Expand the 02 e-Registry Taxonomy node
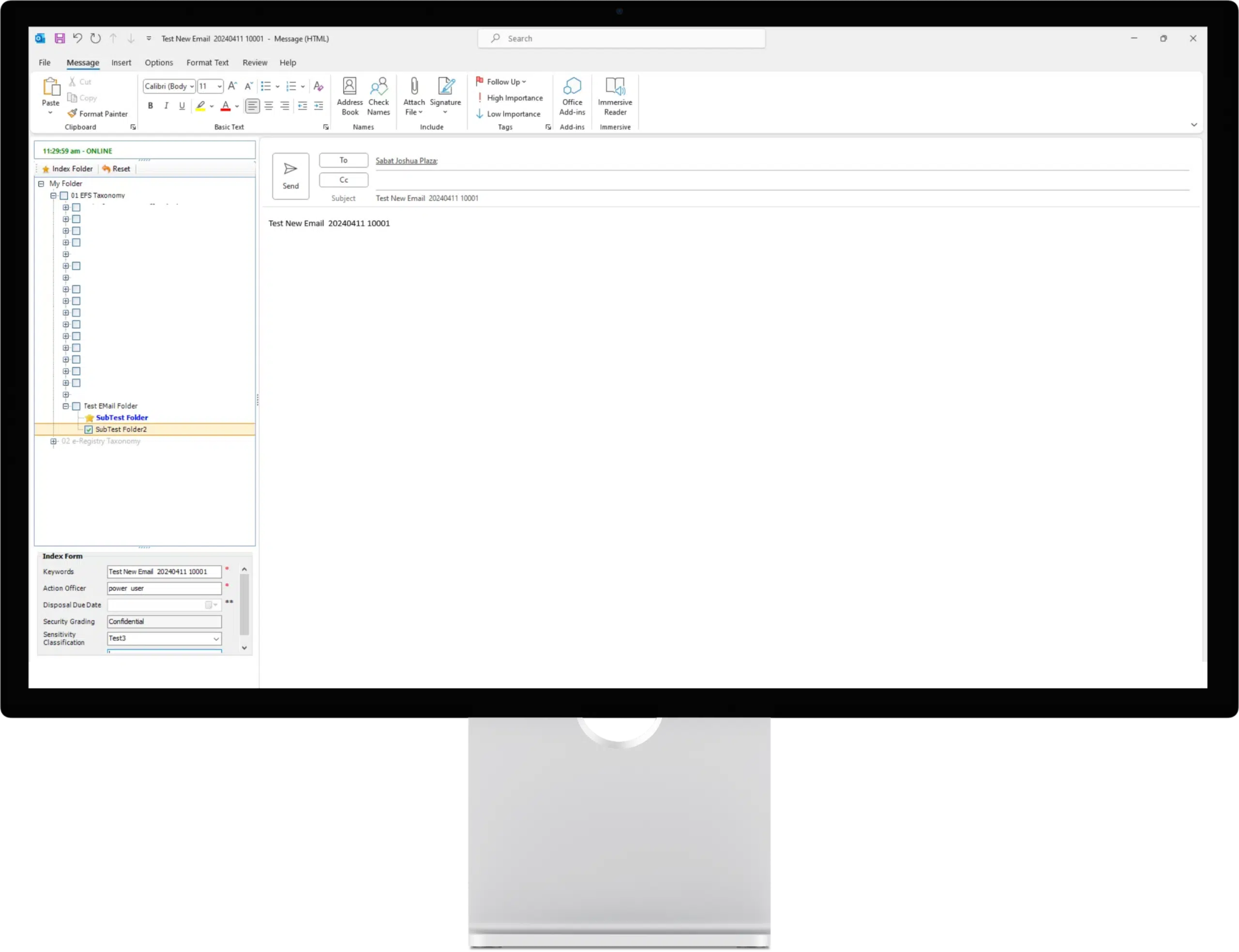The width and height of the screenshot is (1239, 952). click(53, 442)
